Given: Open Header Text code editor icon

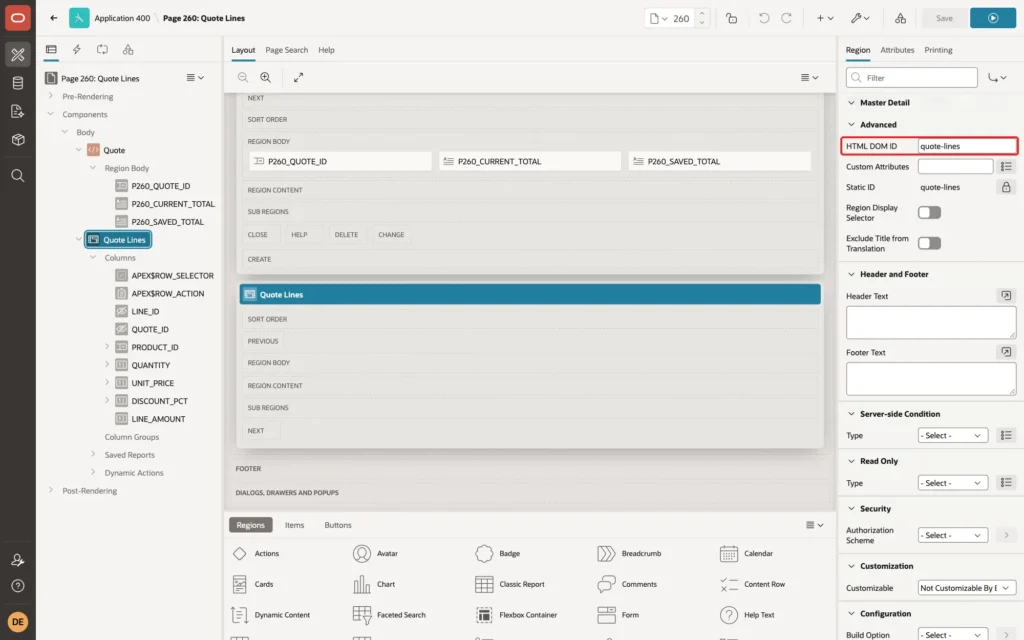Looking at the screenshot, I should click(x=1006, y=296).
